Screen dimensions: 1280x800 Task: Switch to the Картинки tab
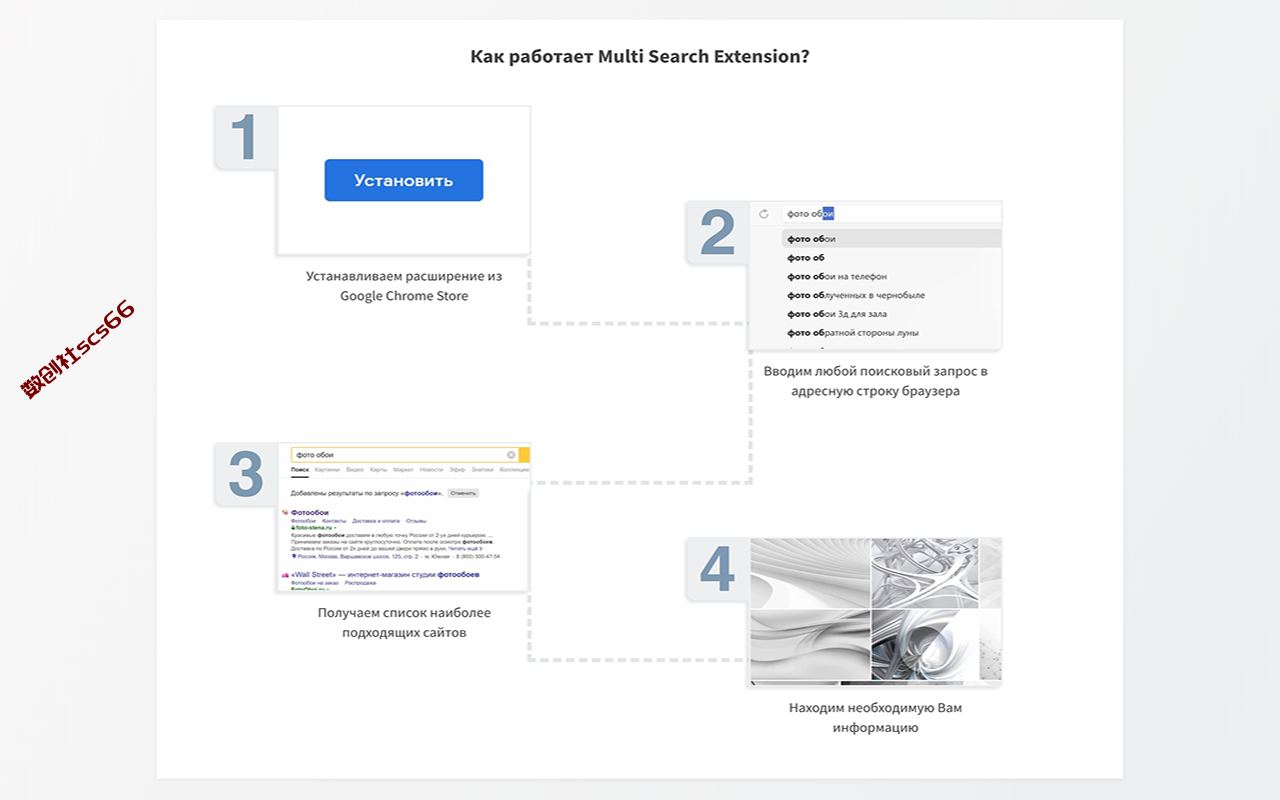(327, 469)
